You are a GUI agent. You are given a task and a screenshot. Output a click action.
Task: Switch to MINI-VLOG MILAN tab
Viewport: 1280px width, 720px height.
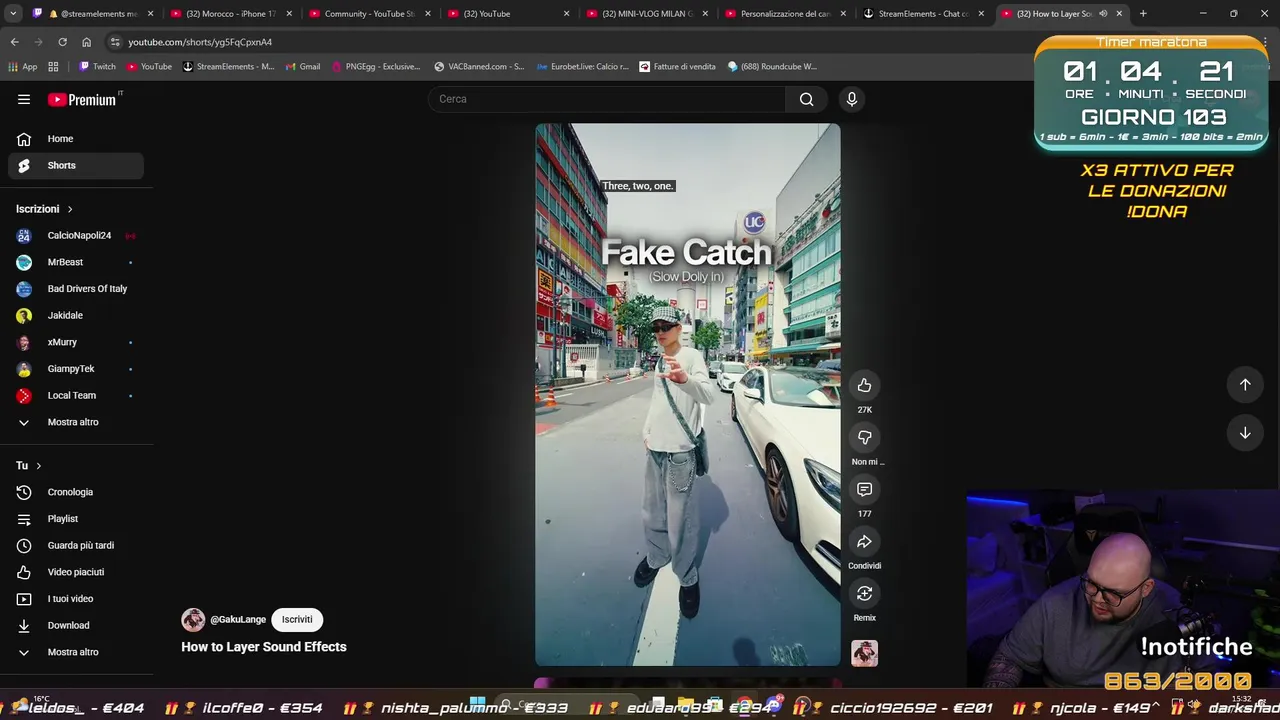[x=646, y=14]
